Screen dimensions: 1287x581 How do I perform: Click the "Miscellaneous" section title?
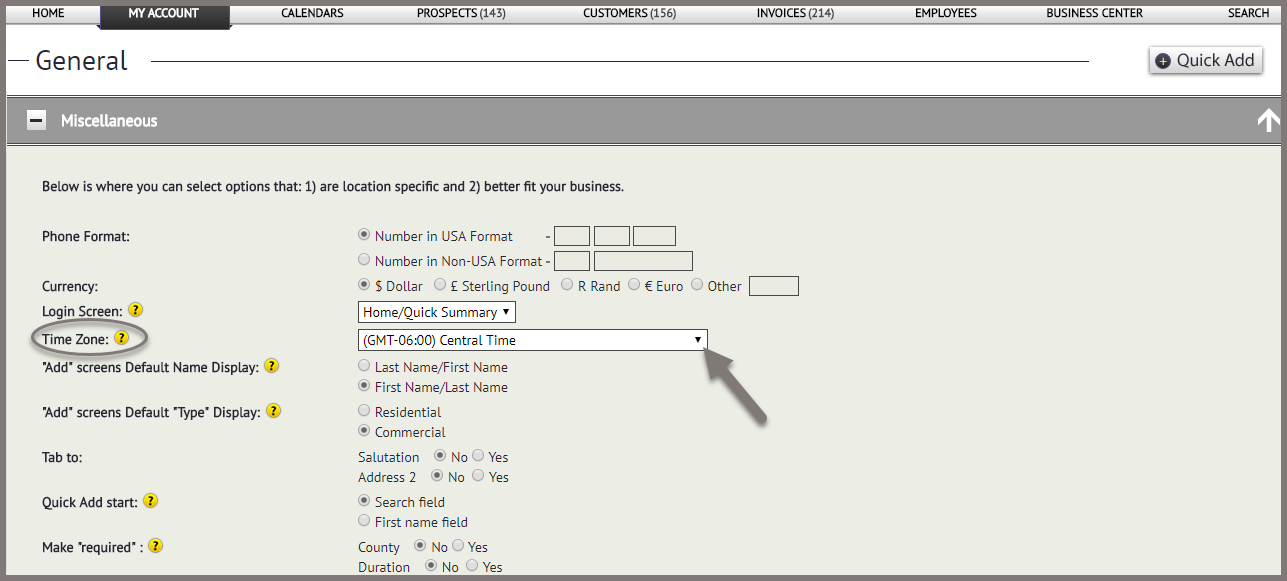pyautogui.click(x=109, y=121)
